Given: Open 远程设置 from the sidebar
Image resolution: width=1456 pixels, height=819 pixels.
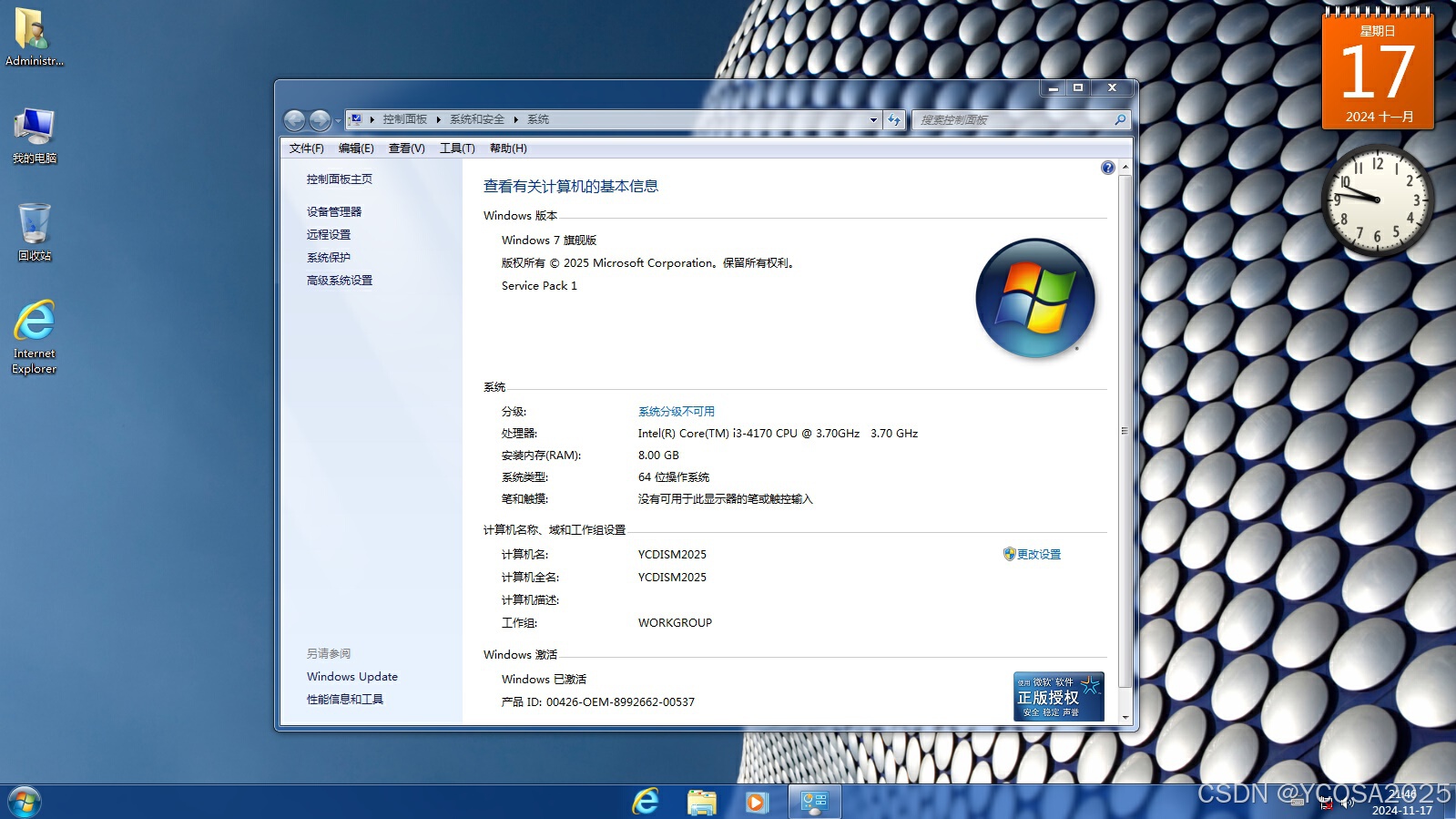Looking at the screenshot, I should click(329, 235).
